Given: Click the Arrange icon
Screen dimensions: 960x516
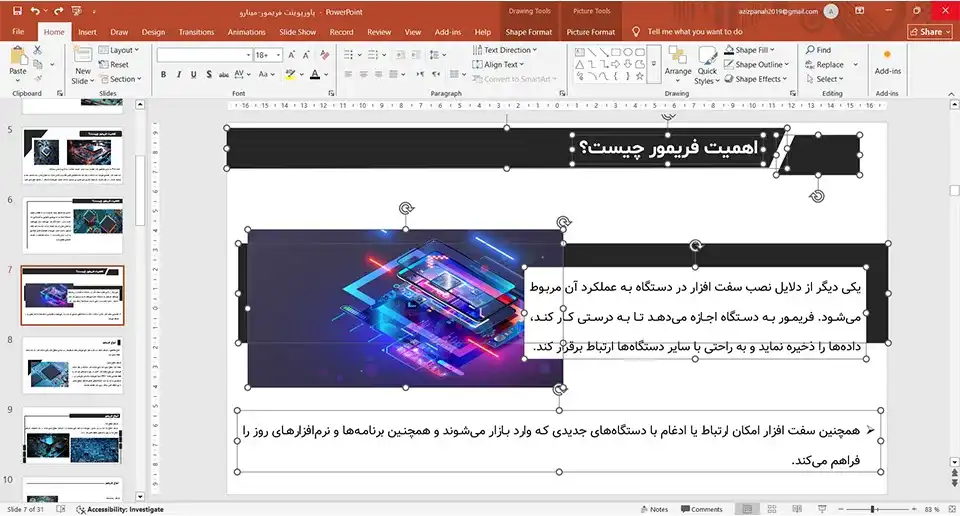Looking at the screenshot, I should tap(678, 56).
